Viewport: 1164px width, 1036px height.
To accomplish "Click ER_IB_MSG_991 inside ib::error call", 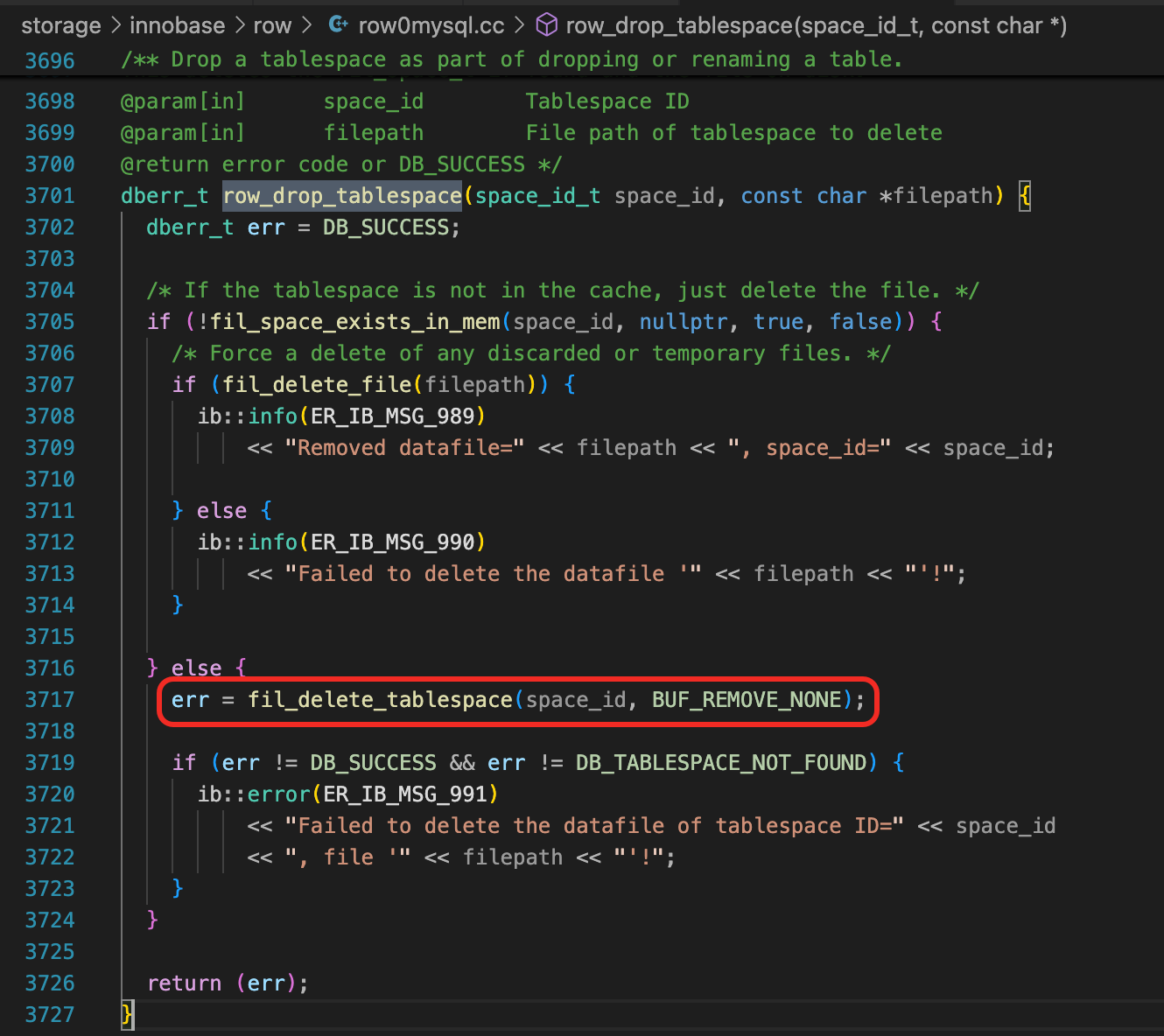I will [405, 794].
